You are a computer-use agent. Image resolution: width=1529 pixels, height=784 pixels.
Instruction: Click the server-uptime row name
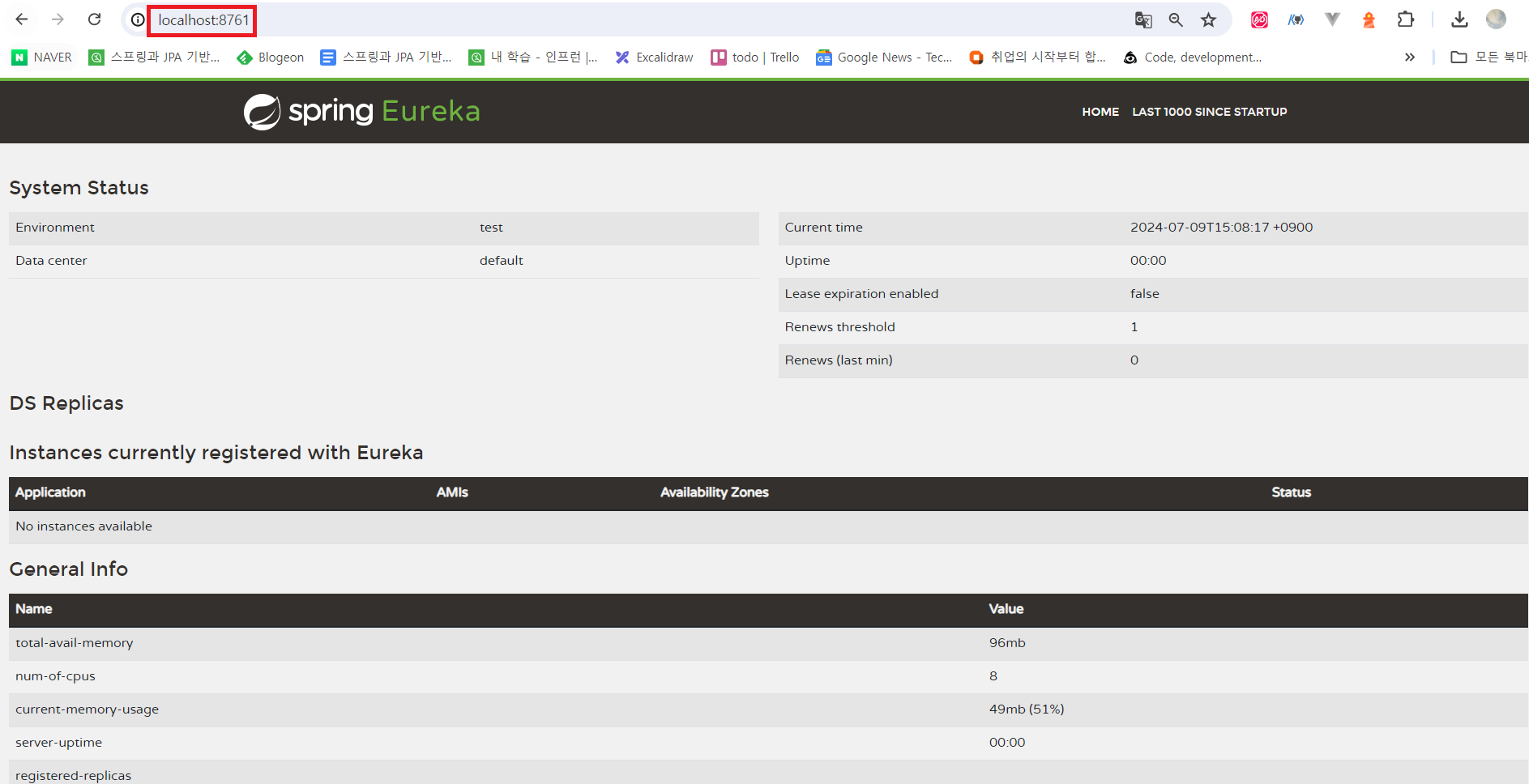59,743
